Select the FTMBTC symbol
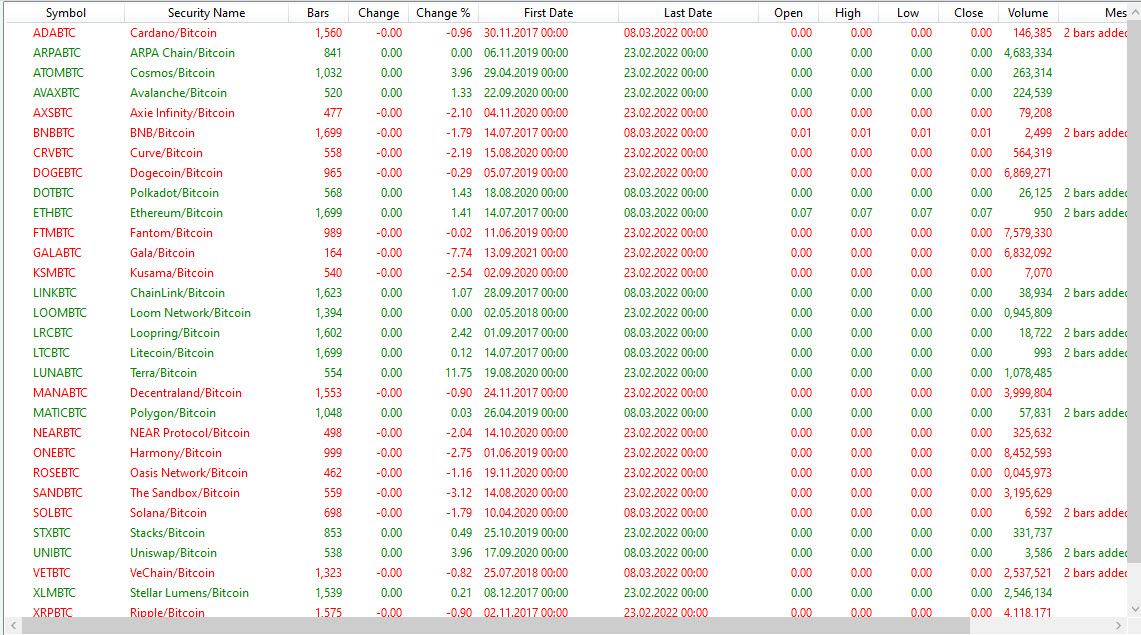 (x=54, y=233)
